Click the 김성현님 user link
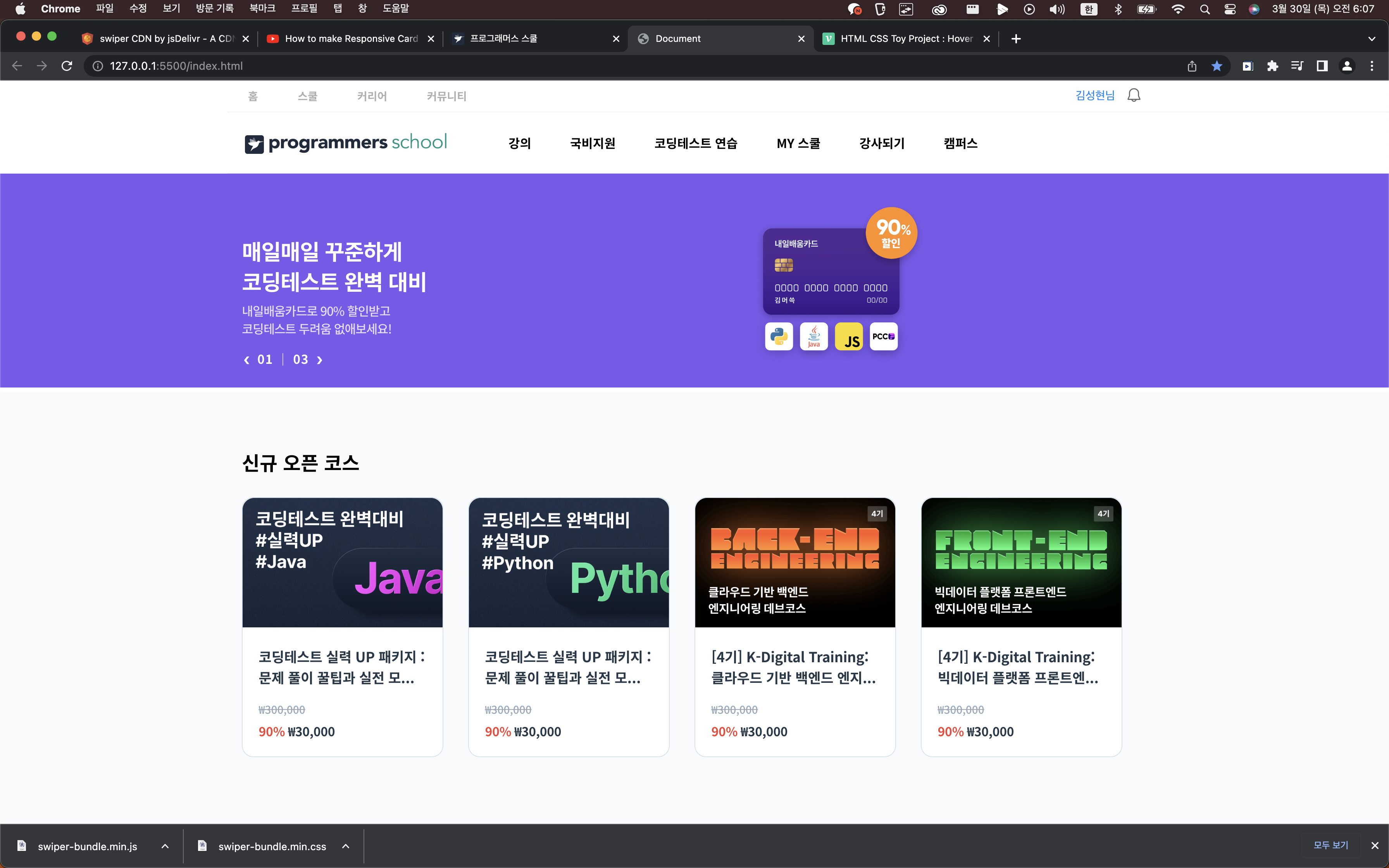Viewport: 1389px width, 868px height. (1095, 95)
